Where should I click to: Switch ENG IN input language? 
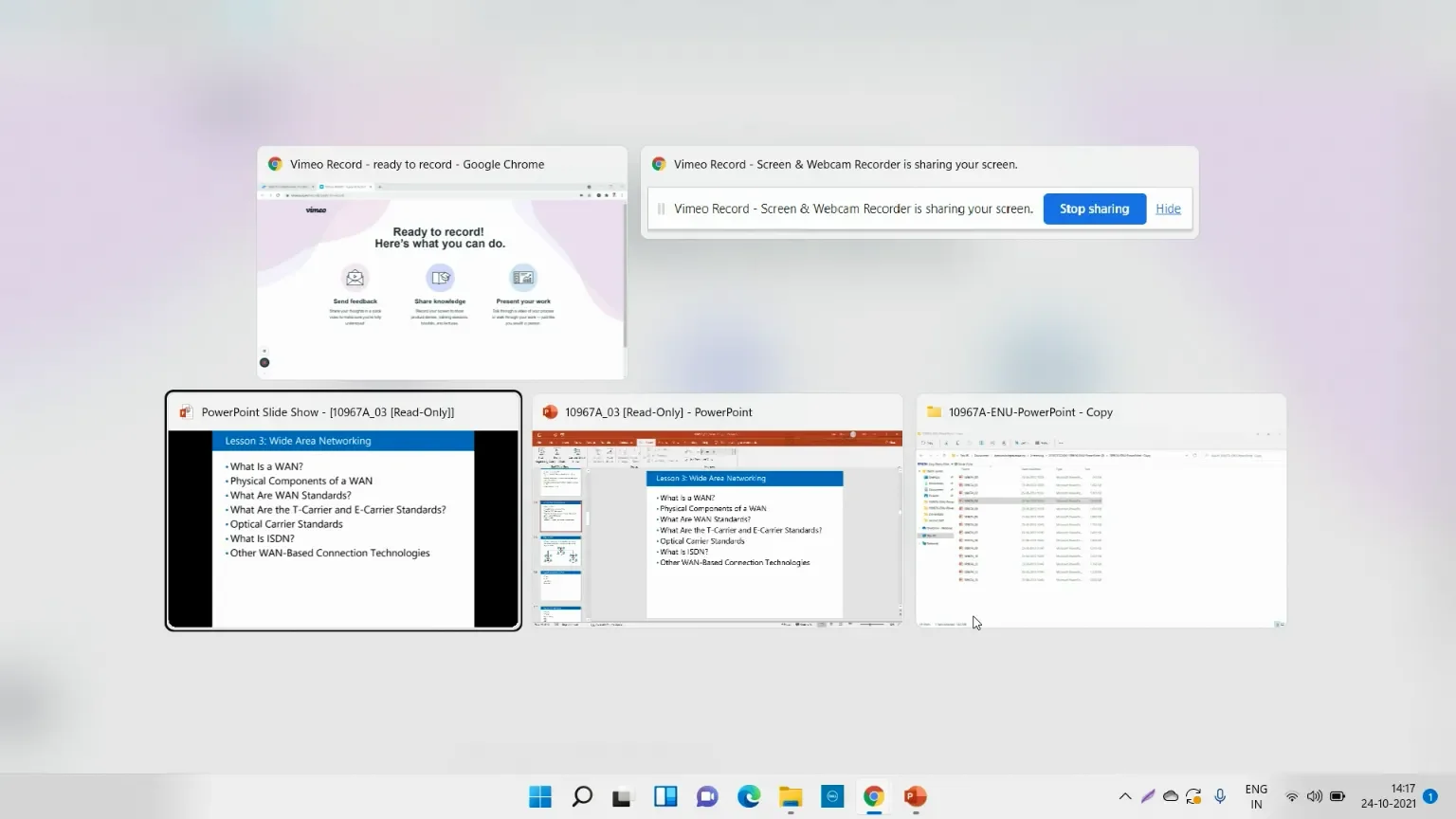tap(1256, 796)
